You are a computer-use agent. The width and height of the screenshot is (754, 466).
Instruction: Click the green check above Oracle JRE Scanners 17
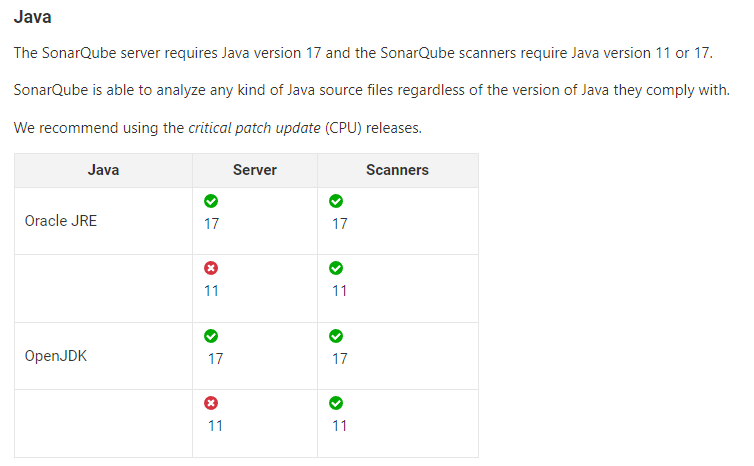click(x=336, y=201)
